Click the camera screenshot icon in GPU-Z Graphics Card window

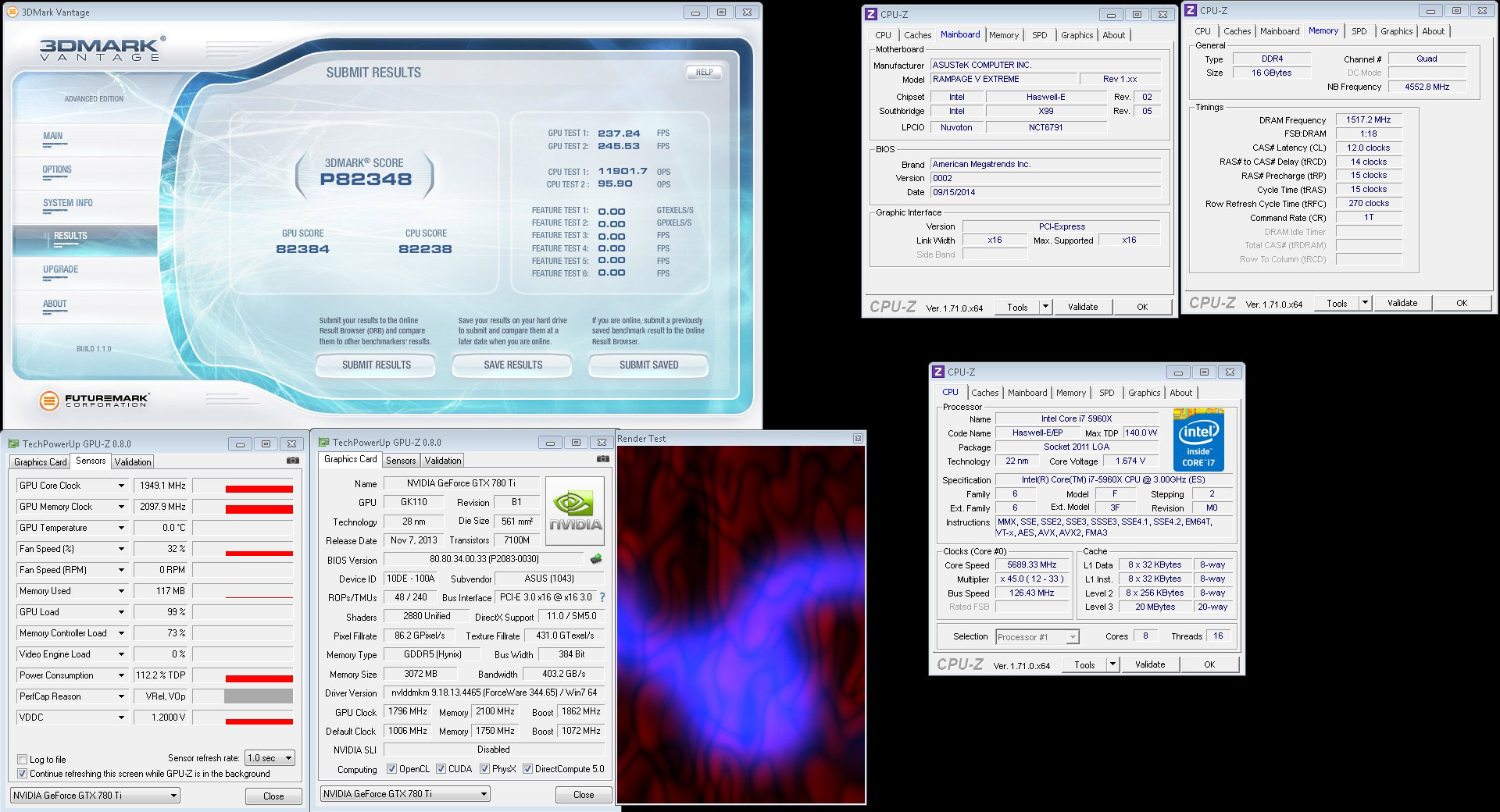(602, 459)
